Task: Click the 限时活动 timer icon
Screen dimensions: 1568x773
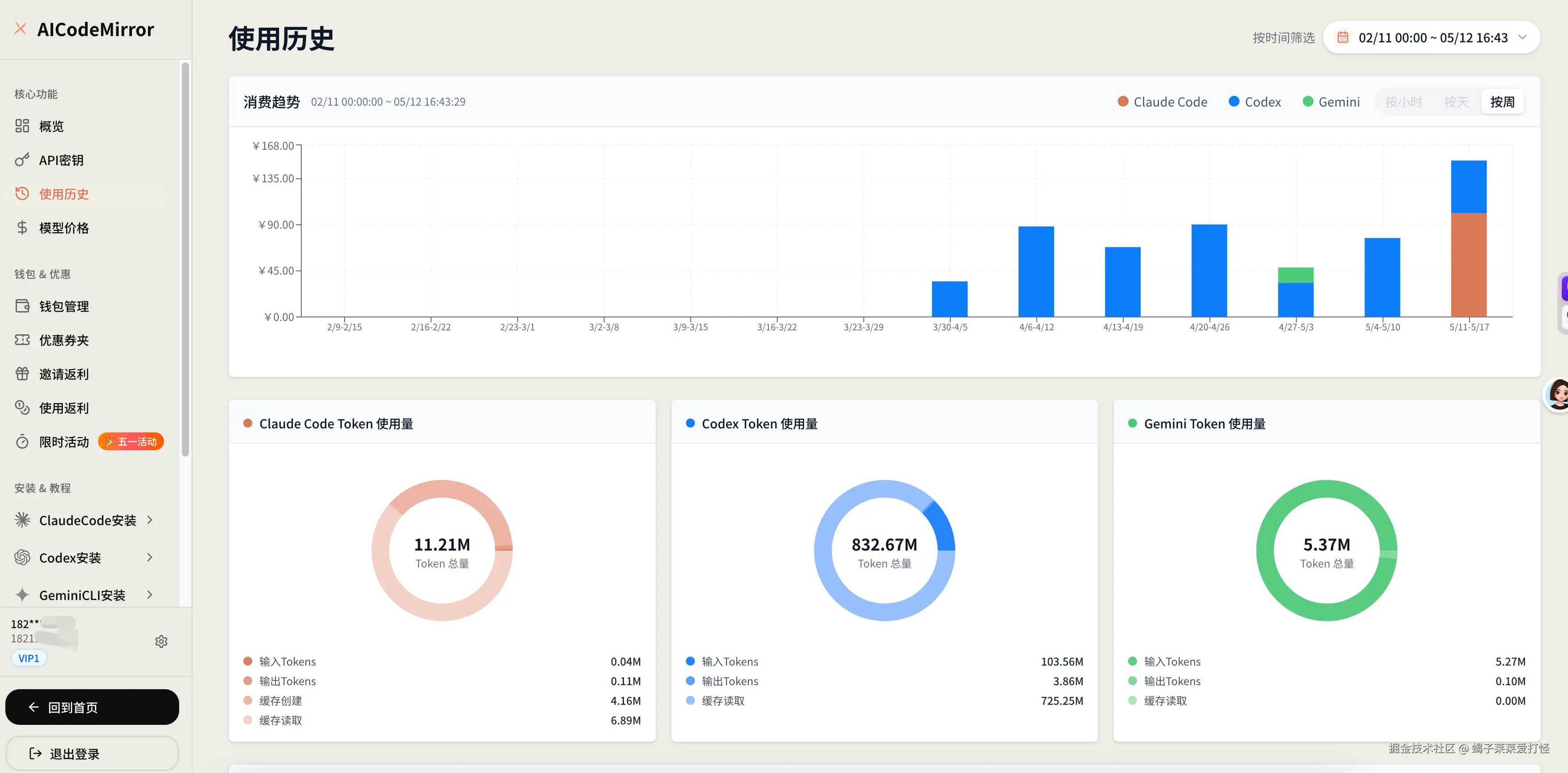Action: tap(22, 442)
